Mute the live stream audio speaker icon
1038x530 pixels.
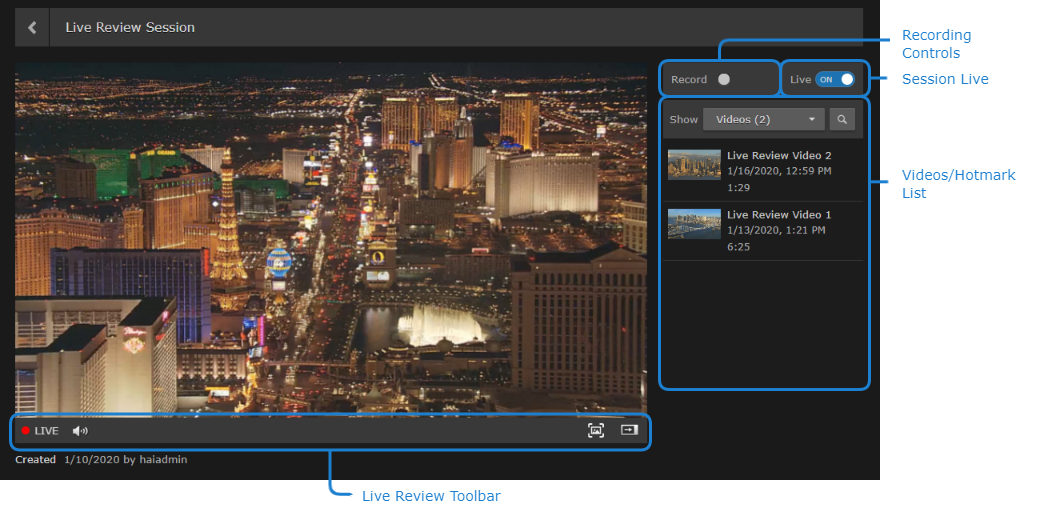pos(80,431)
